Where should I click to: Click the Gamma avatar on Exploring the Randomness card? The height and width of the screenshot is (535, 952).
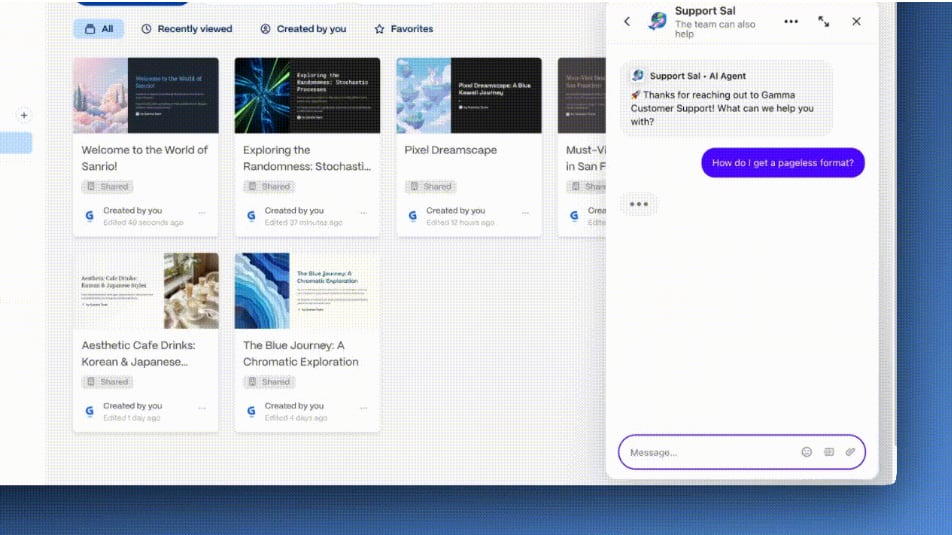[251, 216]
